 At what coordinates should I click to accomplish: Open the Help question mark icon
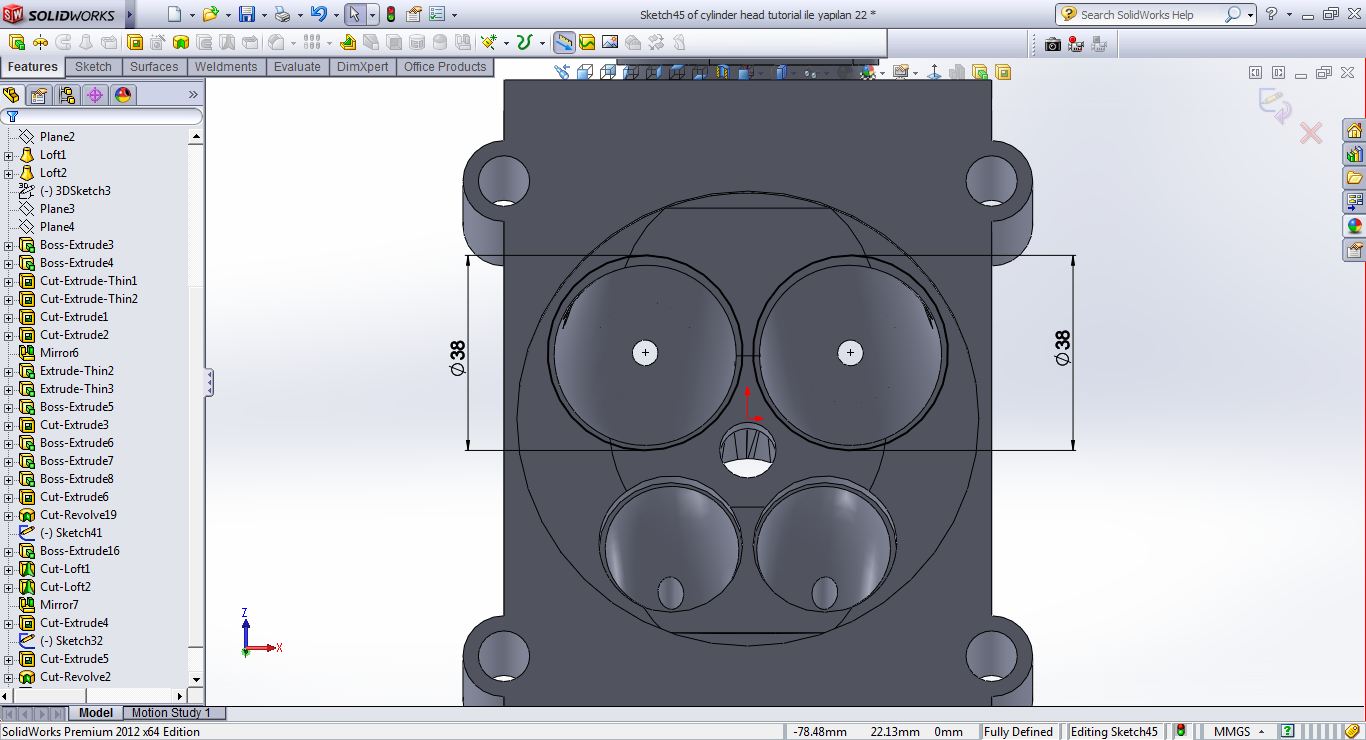pyautogui.click(x=1271, y=14)
